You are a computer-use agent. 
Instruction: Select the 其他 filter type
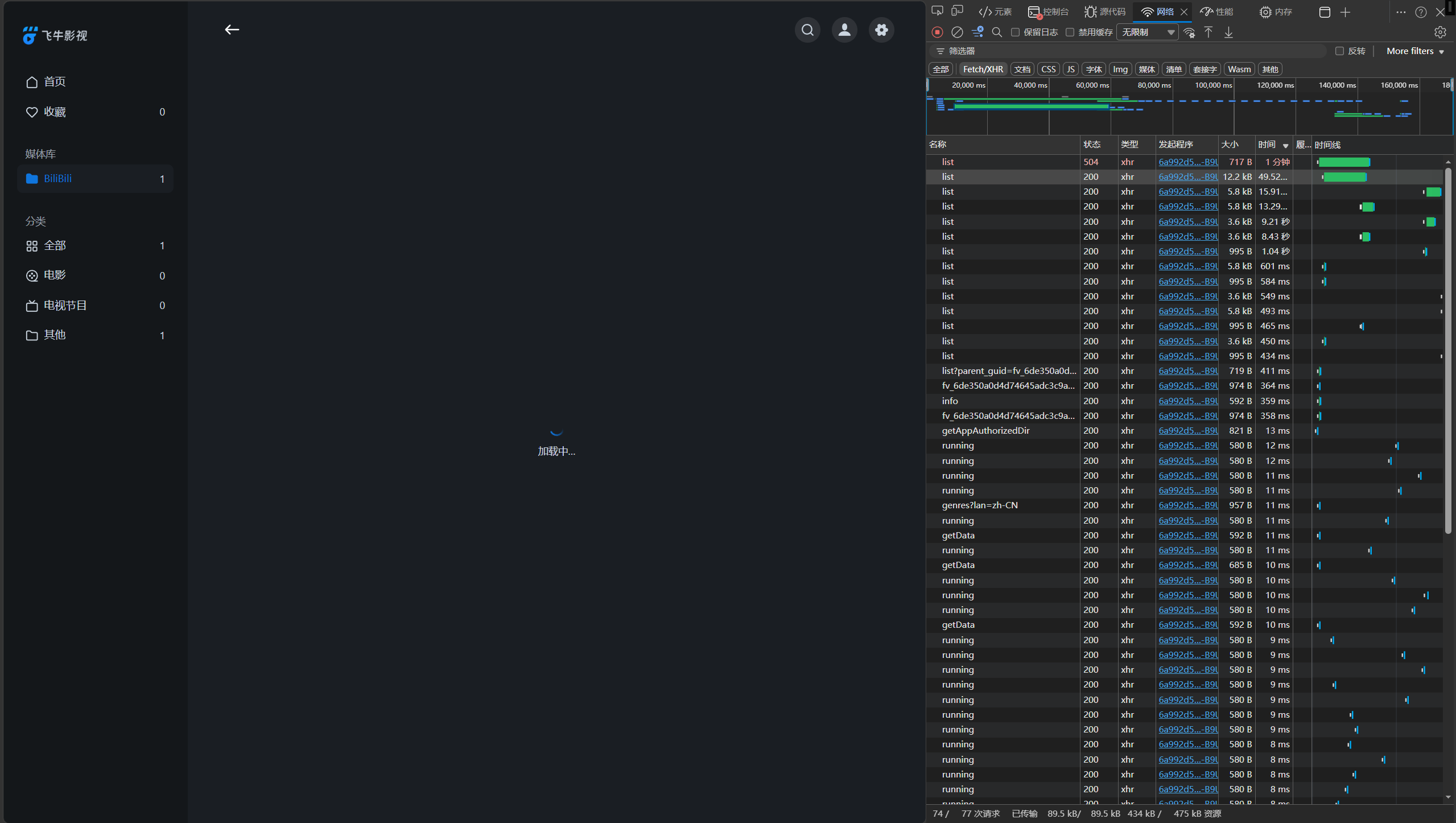pyautogui.click(x=1269, y=69)
